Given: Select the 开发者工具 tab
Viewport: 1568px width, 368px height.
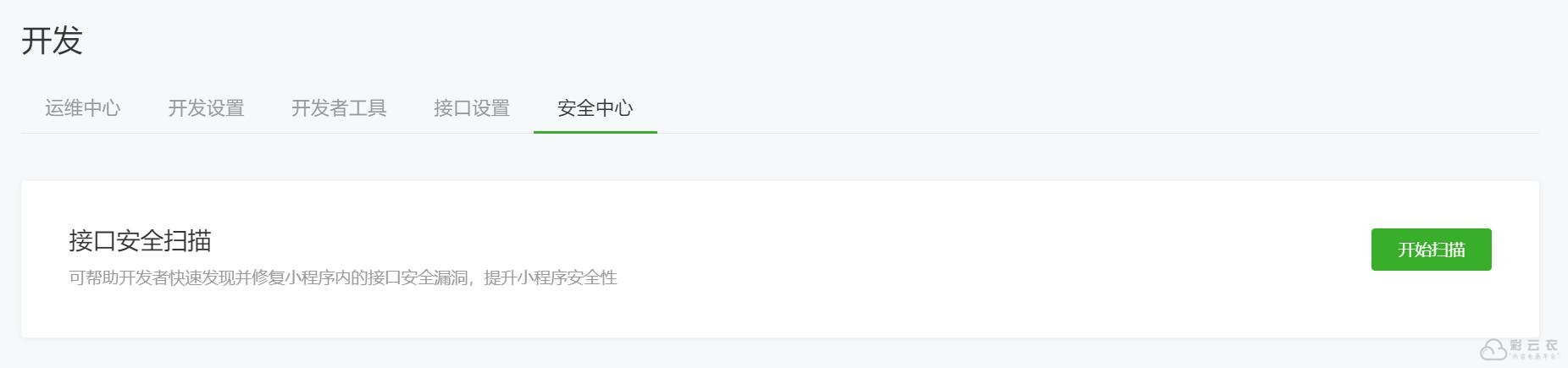Looking at the screenshot, I should click(x=339, y=108).
